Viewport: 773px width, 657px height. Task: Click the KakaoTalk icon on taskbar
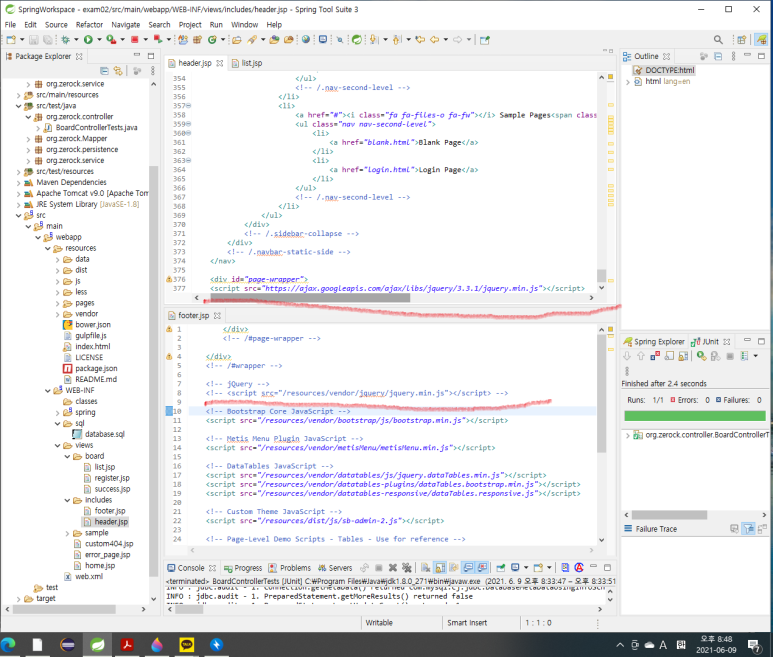[x=186, y=644]
